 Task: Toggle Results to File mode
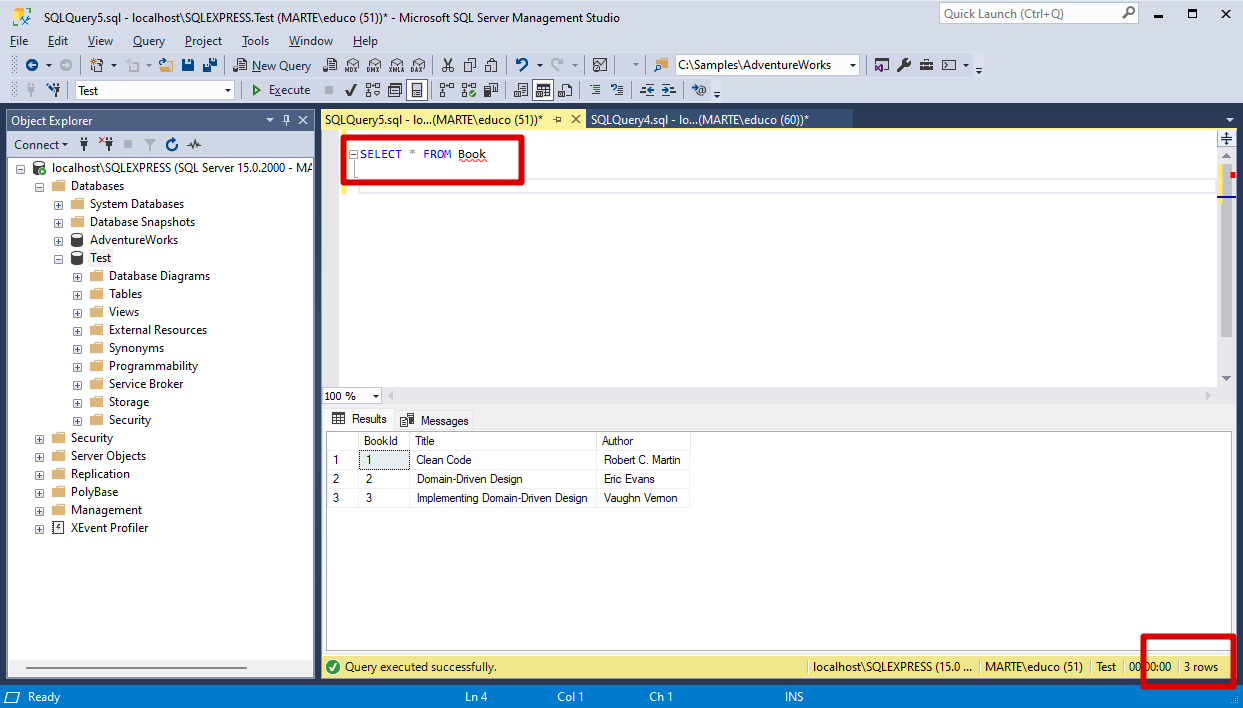566,90
